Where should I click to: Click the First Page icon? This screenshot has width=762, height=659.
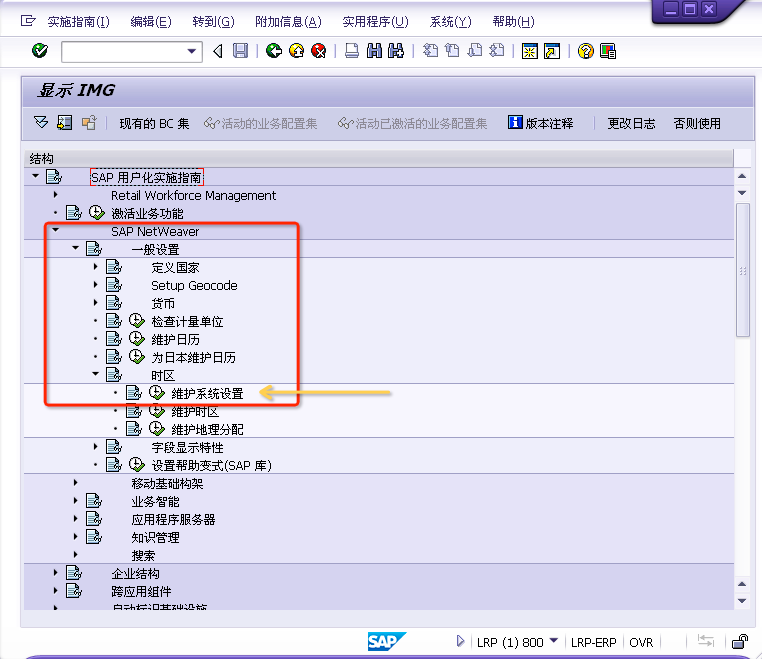click(x=430, y=51)
